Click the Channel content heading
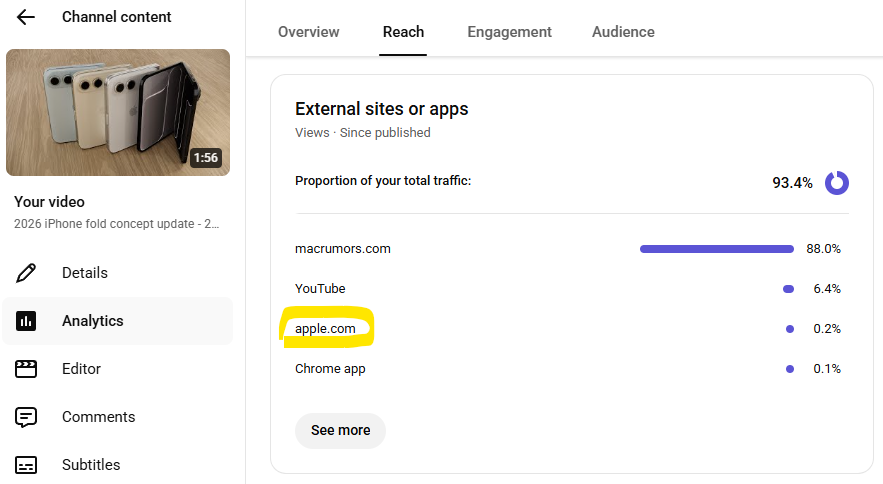This screenshot has height=484, width=883. click(117, 17)
